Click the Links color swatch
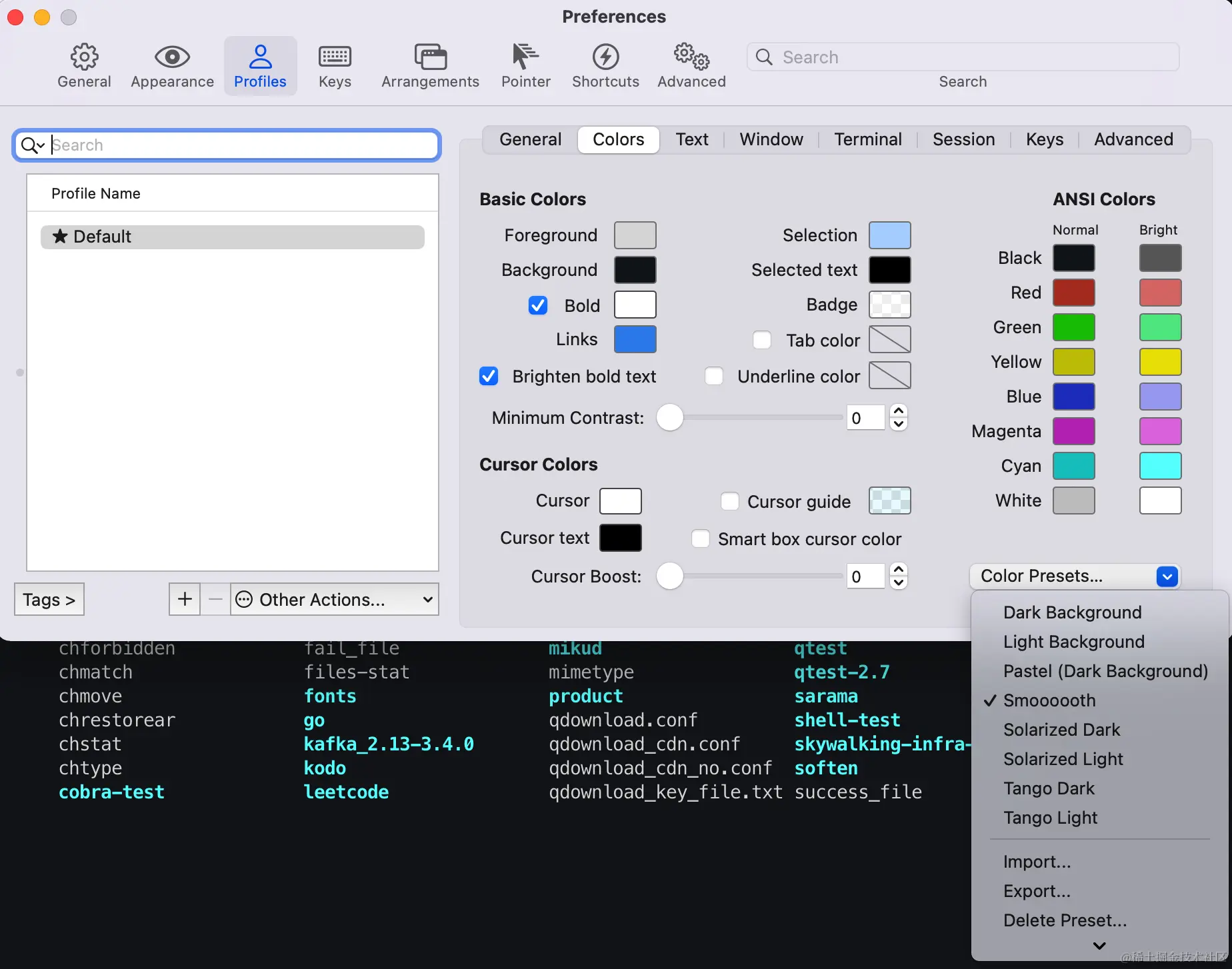The width and height of the screenshot is (1232, 969). [x=635, y=339]
